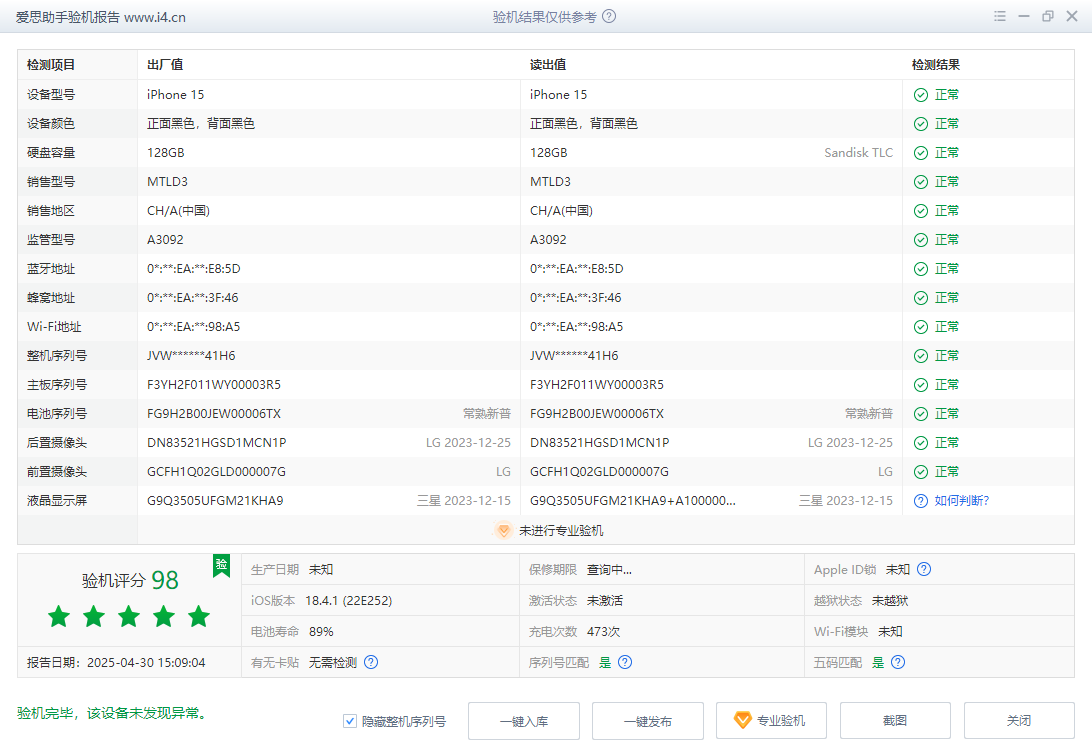
Task: Click the heart shield icon near 未进行专业验机
Action: click(x=504, y=530)
